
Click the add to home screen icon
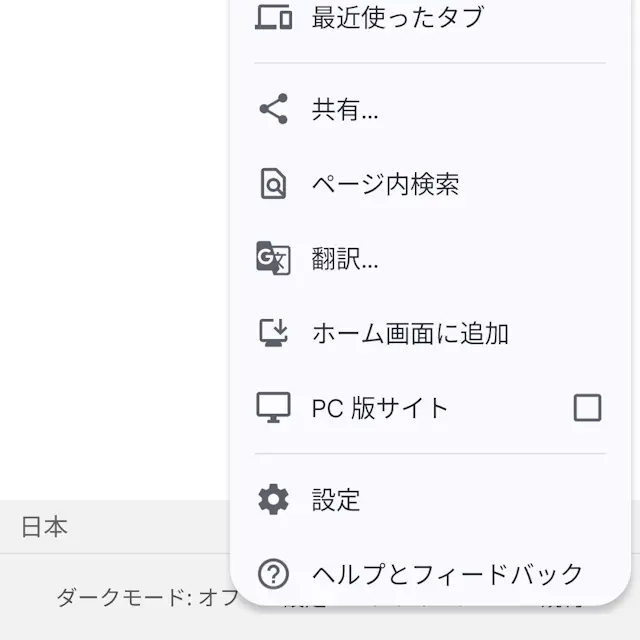click(x=273, y=333)
